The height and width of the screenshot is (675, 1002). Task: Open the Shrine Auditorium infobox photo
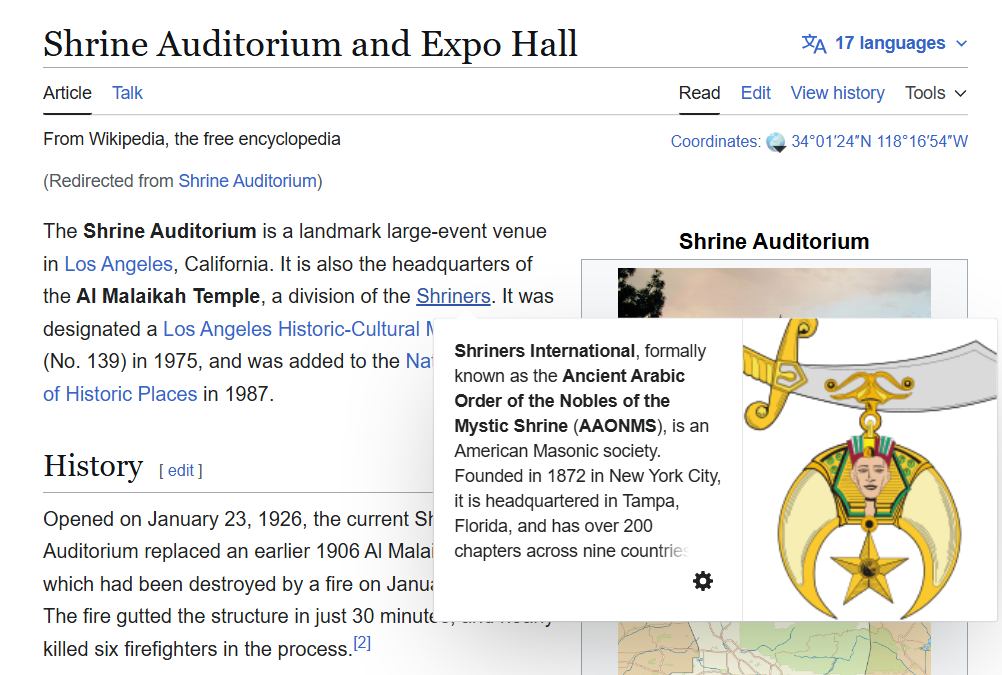(x=774, y=293)
